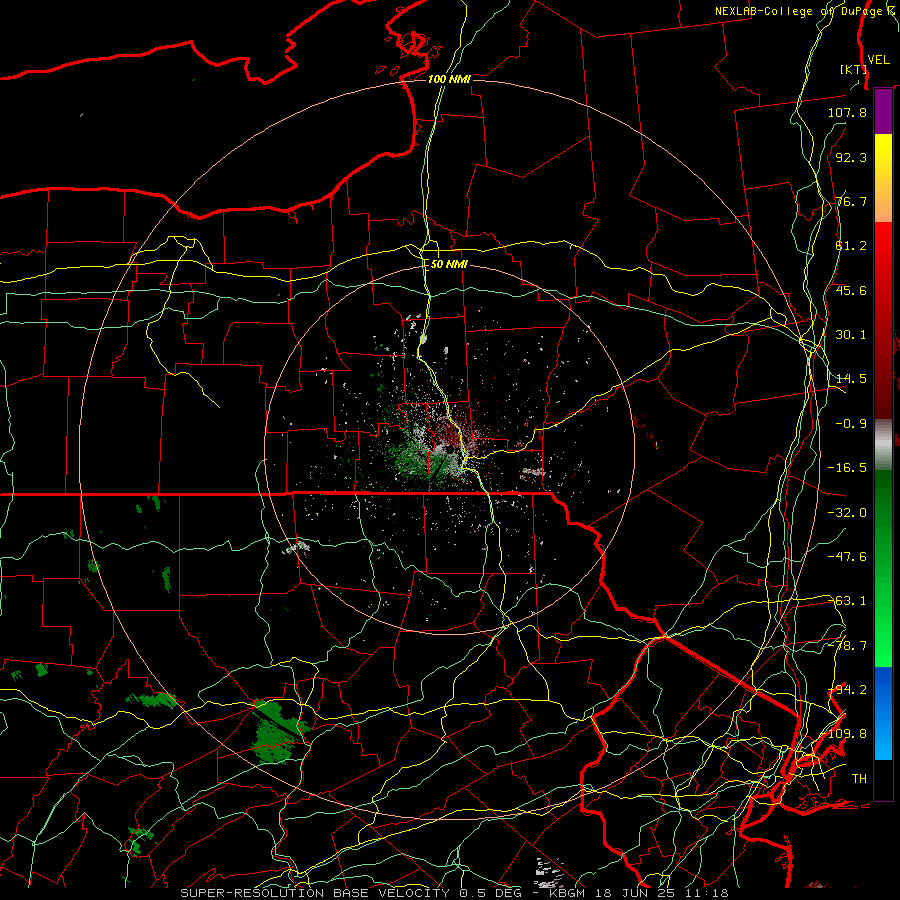
Task: Click the 45.6 legend value
Action: pos(851,290)
